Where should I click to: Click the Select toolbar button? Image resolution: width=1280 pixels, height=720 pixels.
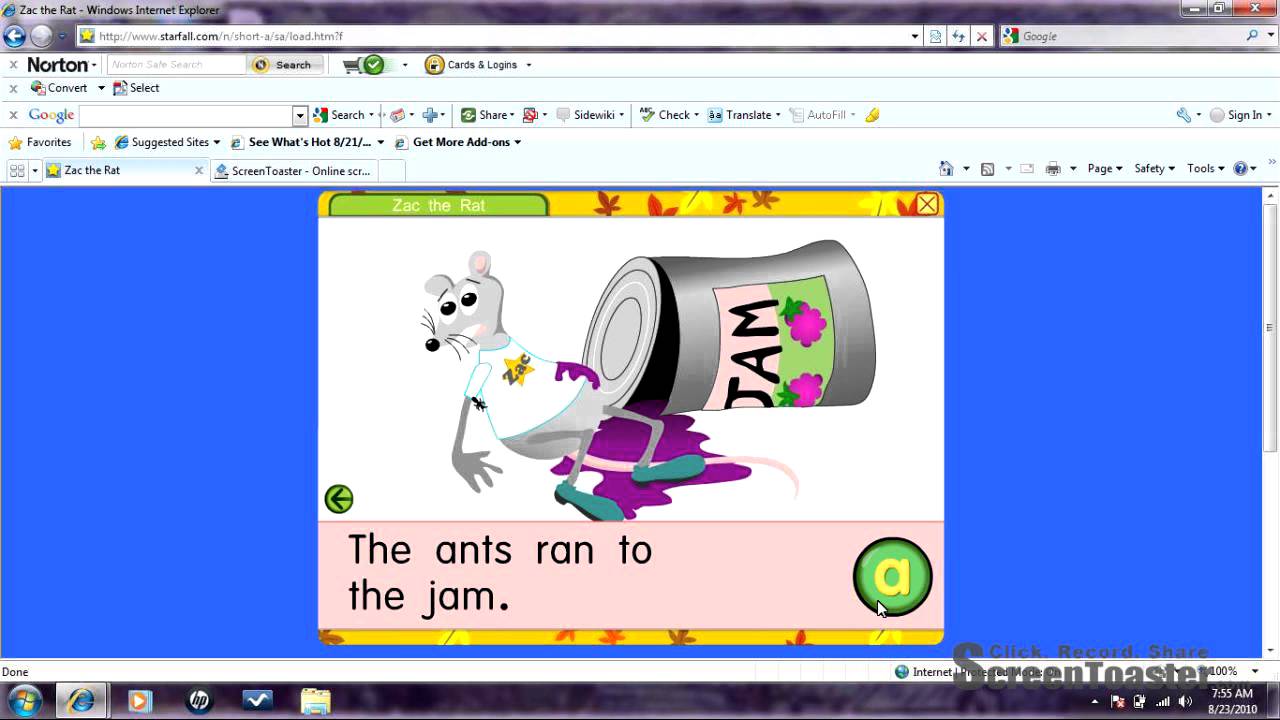tap(136, 88)
